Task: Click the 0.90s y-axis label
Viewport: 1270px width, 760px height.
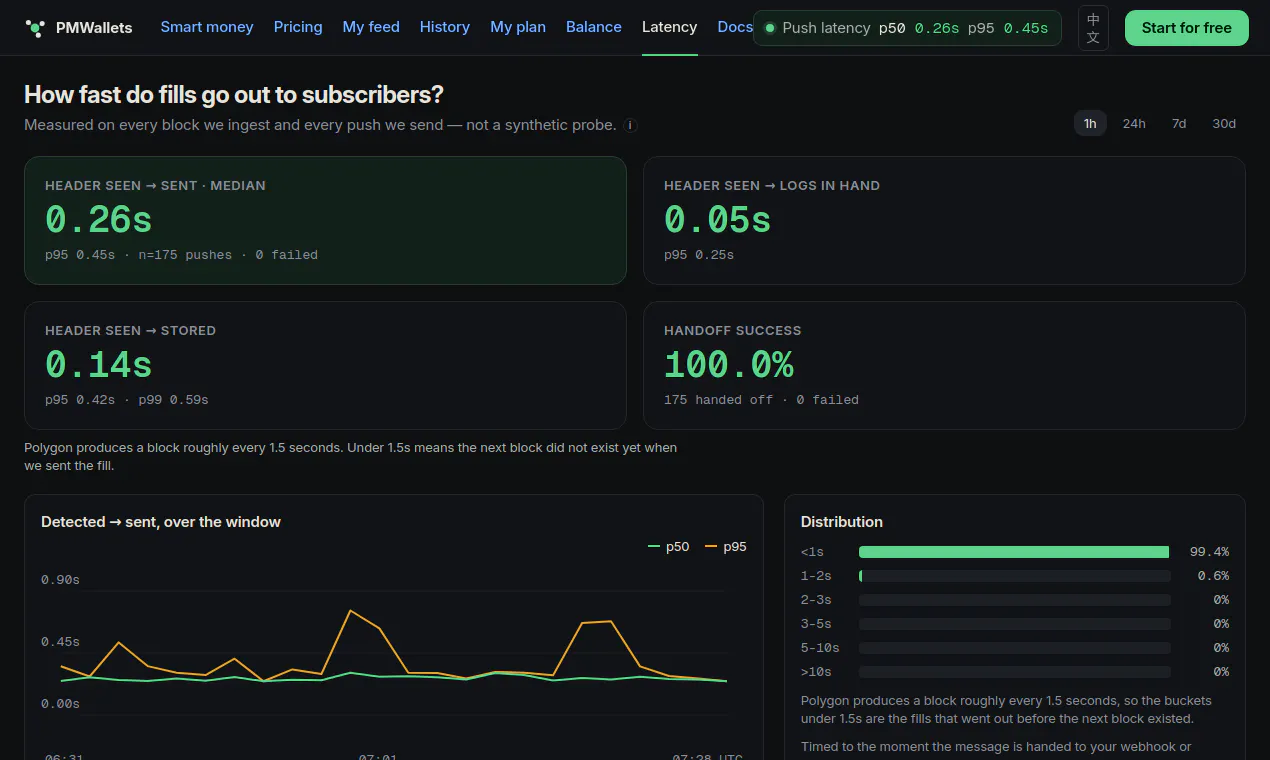Action: click(x=60, y=580)
